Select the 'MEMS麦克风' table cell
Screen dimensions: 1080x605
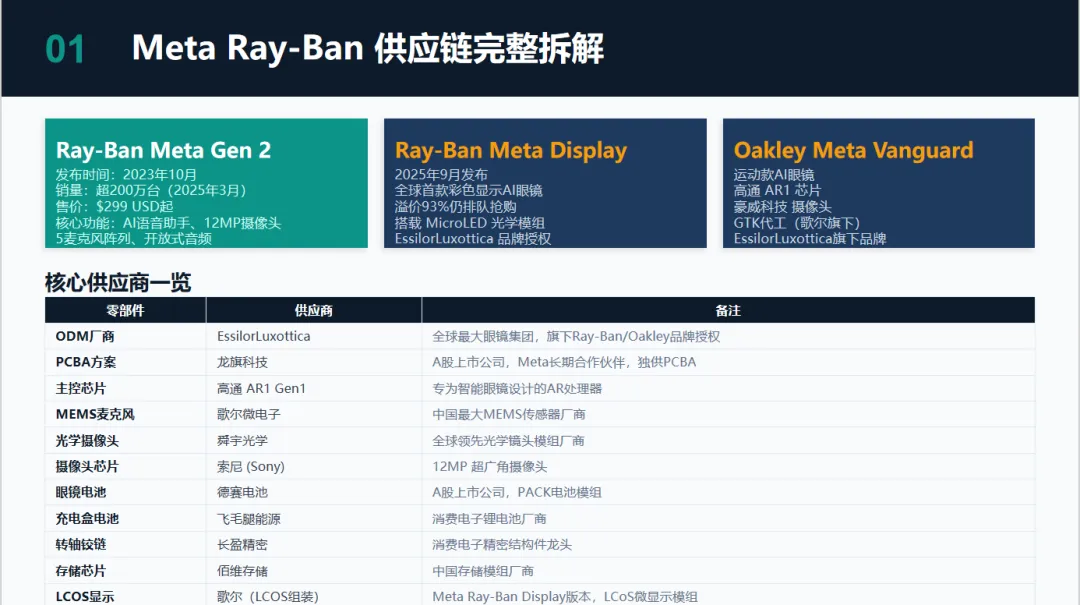125,415
